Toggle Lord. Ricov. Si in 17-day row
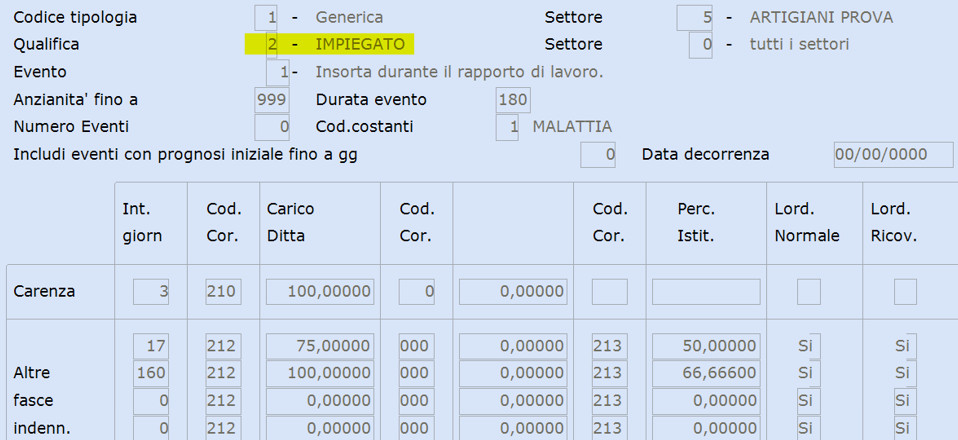This screenshot has height=440, width=958. pyautogui.click(x=905, y=346)
